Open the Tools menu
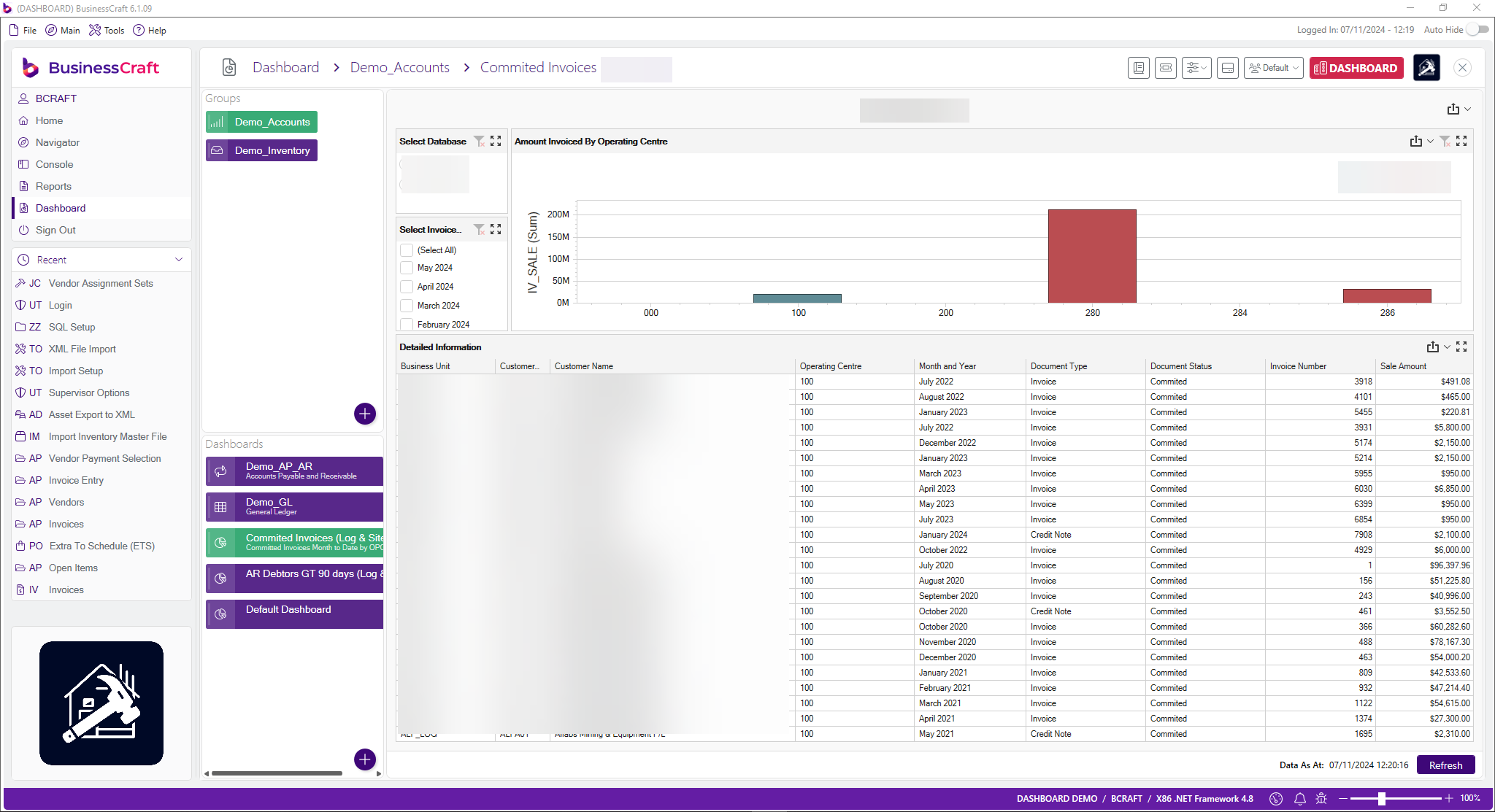Screen dimensions: 1495x812 click(107, 30)
